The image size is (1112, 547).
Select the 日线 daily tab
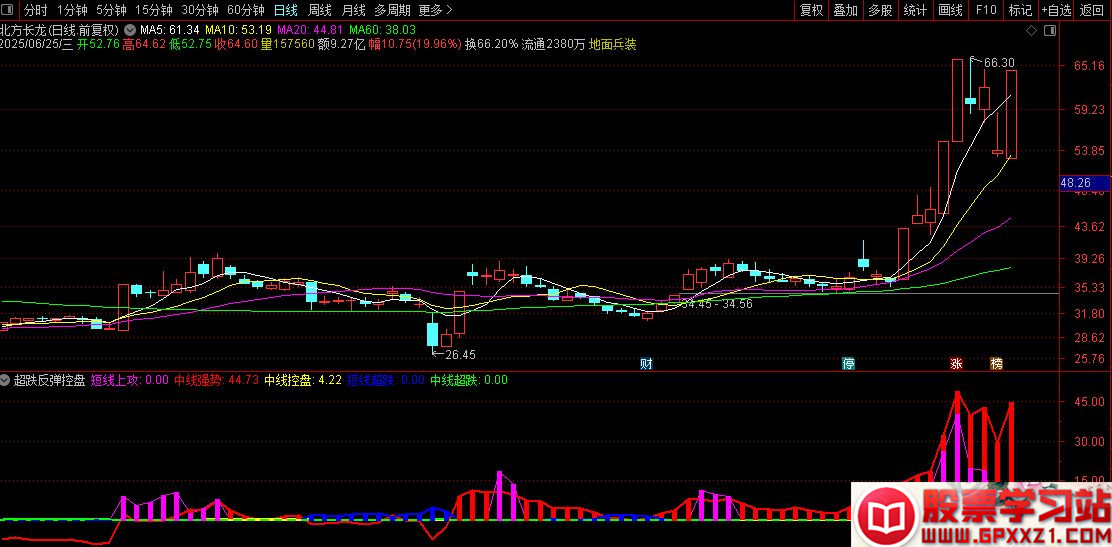click(x=287, y=10)
